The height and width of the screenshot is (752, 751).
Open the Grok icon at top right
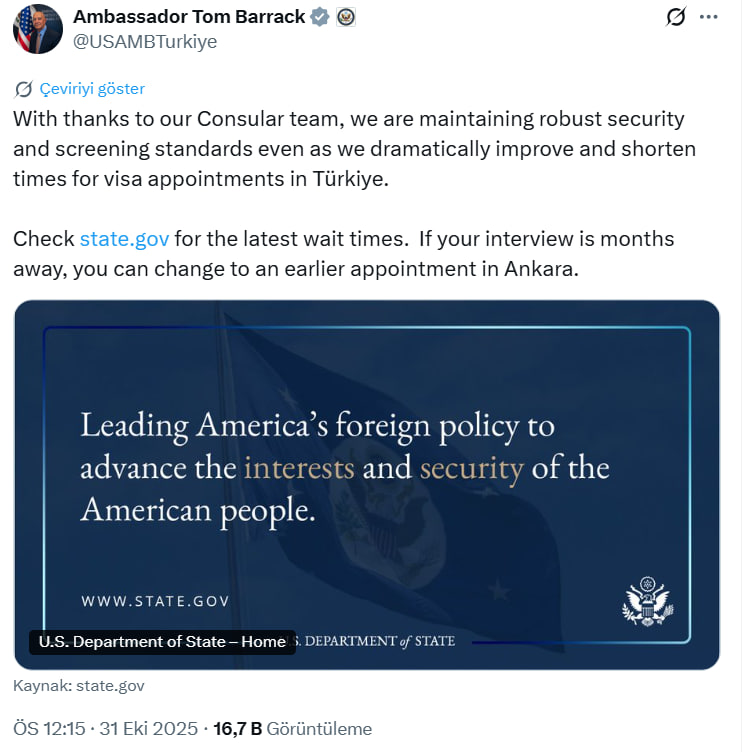[x=676, y=17]
